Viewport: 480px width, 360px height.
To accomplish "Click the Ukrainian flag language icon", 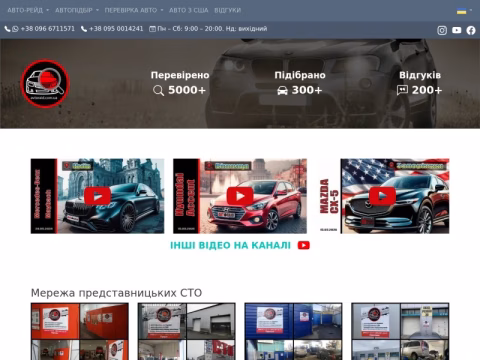I will 461,11.
